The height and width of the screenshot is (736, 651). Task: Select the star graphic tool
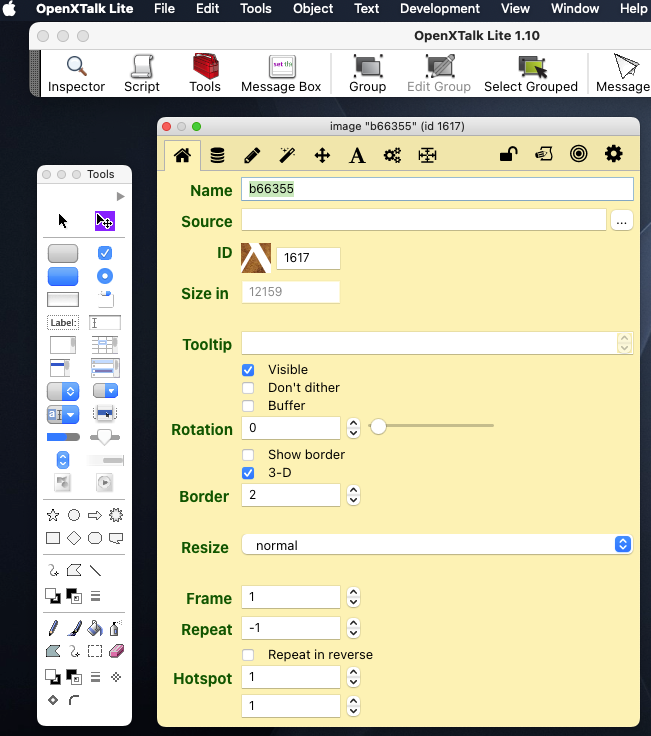pos(53,515)
